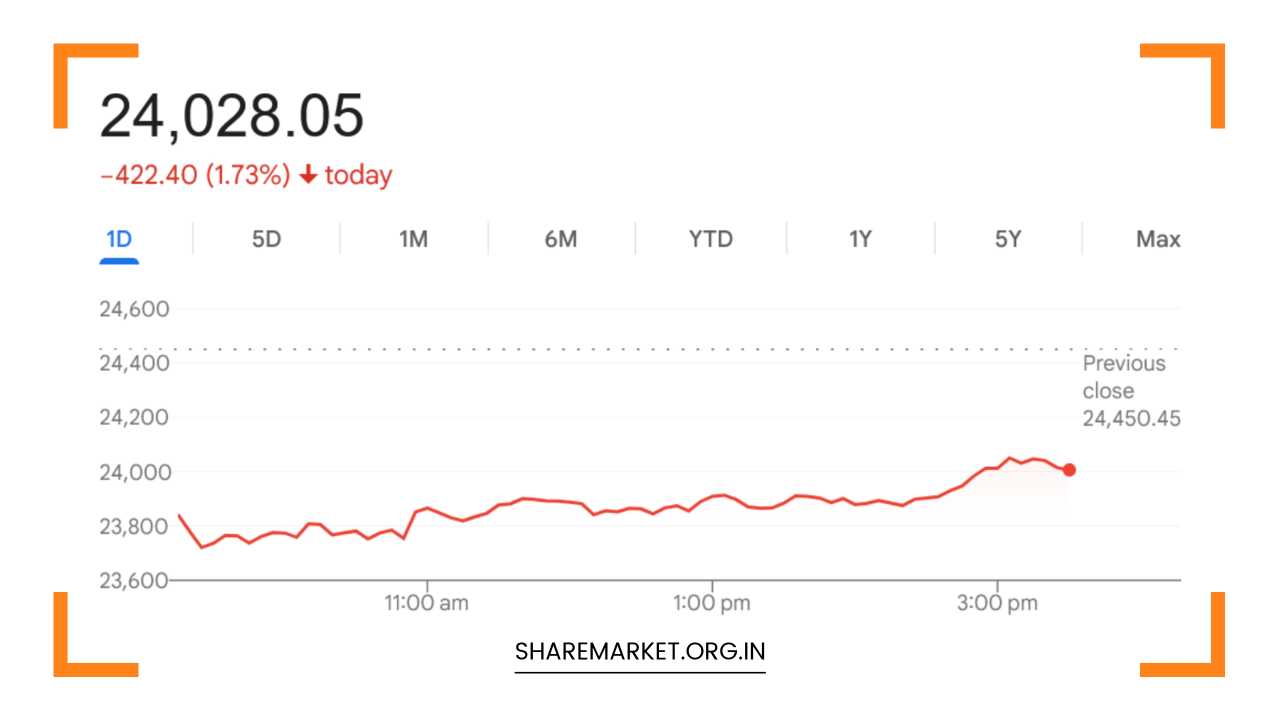The height and width of the screenshot is (720, 1280).
Task: Open the 6M performance chart
Action: click(560, 239)
